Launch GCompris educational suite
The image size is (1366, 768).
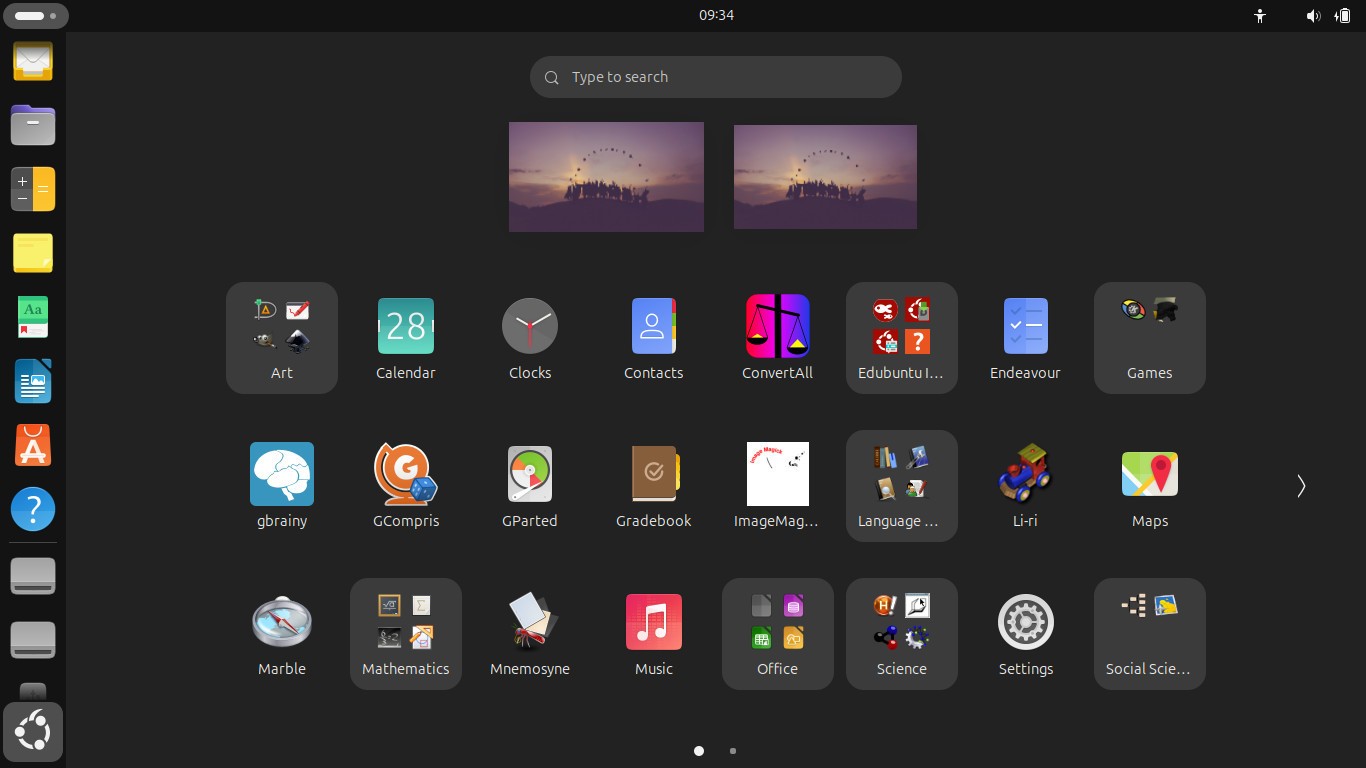405,485
